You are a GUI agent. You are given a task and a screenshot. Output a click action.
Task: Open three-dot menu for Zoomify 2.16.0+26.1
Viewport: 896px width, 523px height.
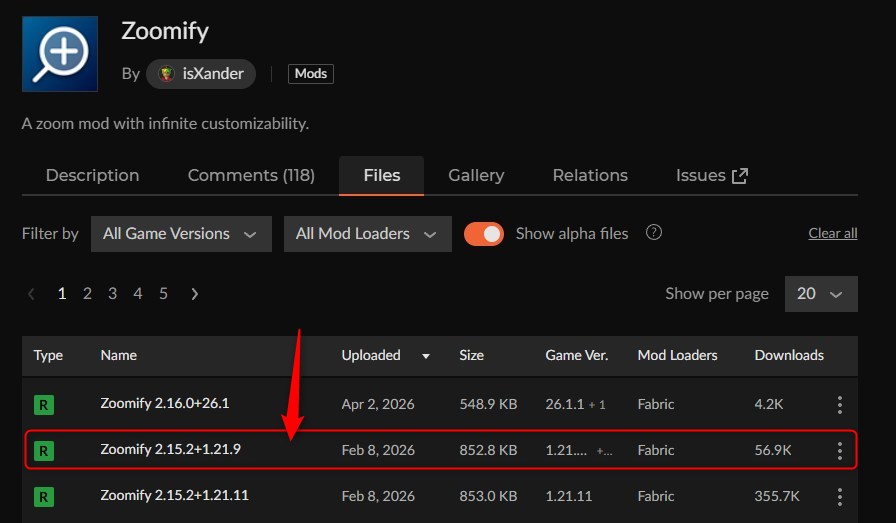[839, 404]
